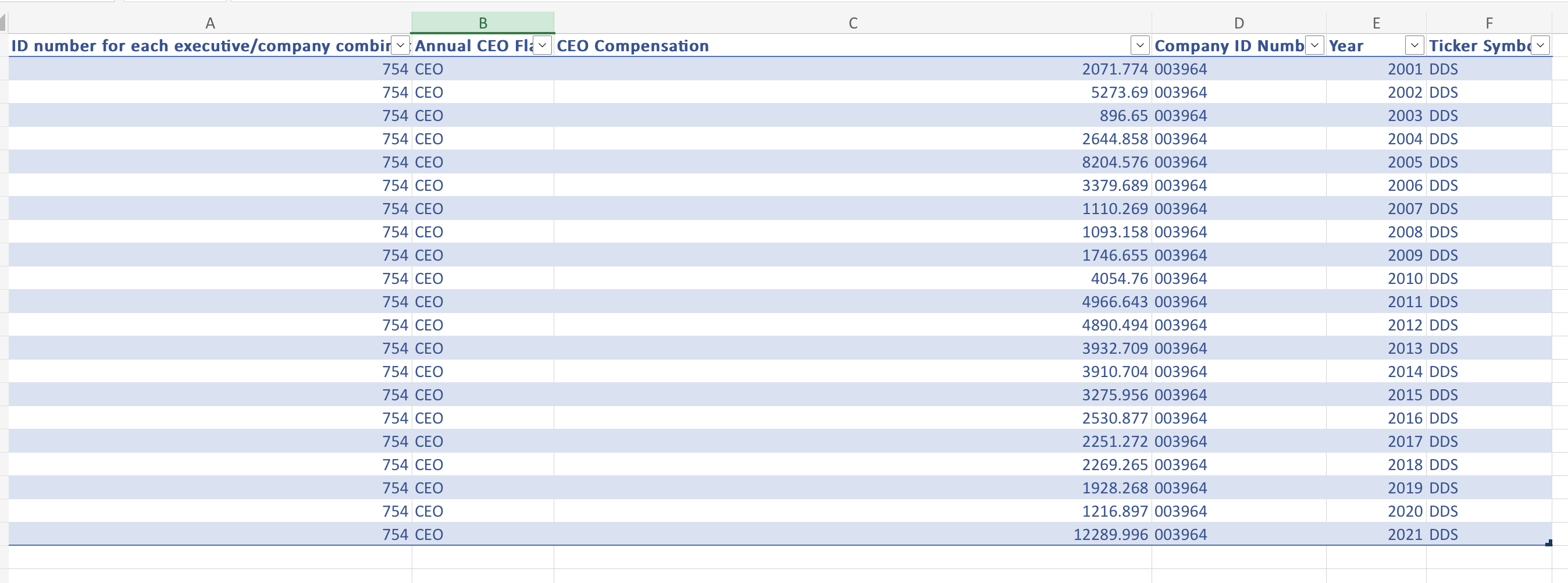Open filter dropdown for Company ID Number column

coord(1315,45)
